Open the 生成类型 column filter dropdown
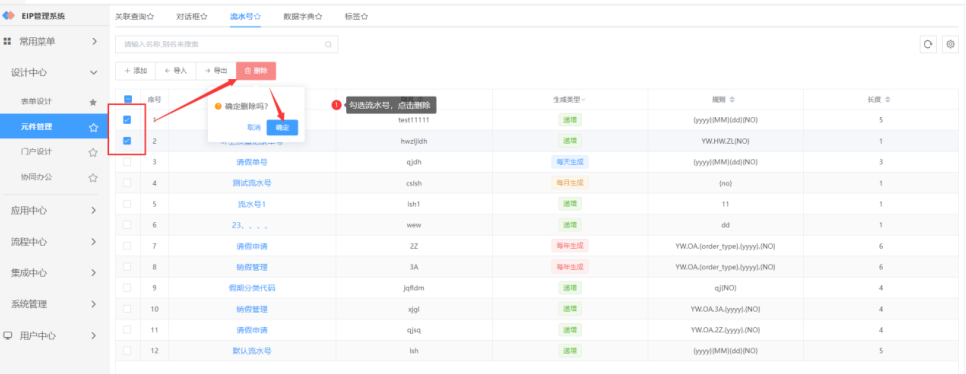 tap(583, 99)
